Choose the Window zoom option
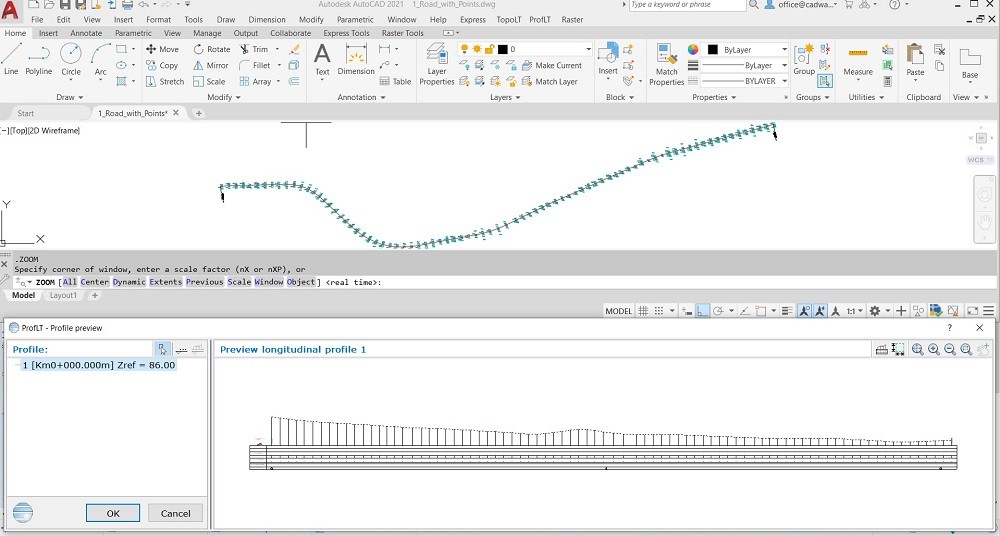The height and width of the screenshot is (536, 1000). tap(268, 282)
